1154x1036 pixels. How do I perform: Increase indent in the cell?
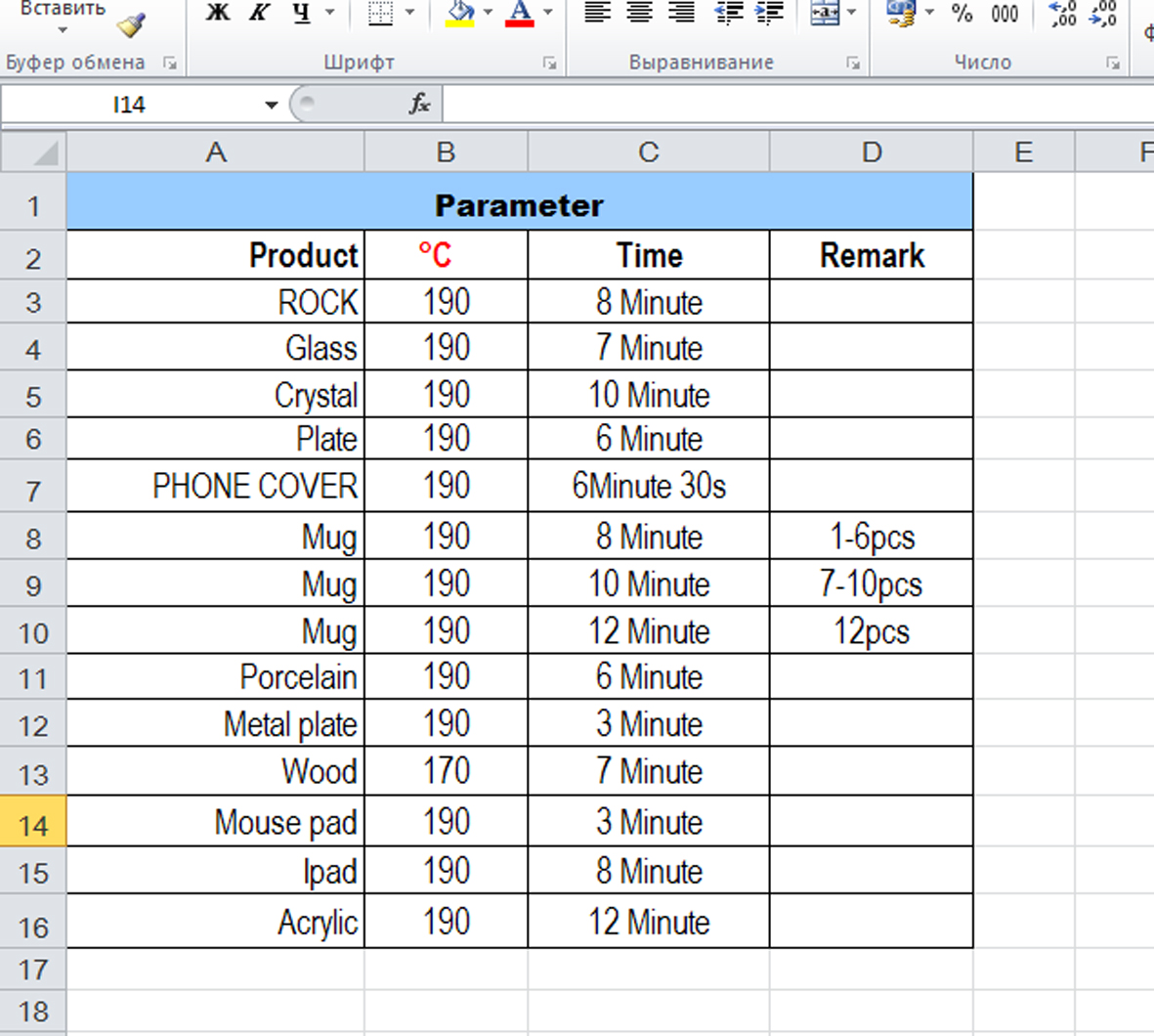coord(770,12)
